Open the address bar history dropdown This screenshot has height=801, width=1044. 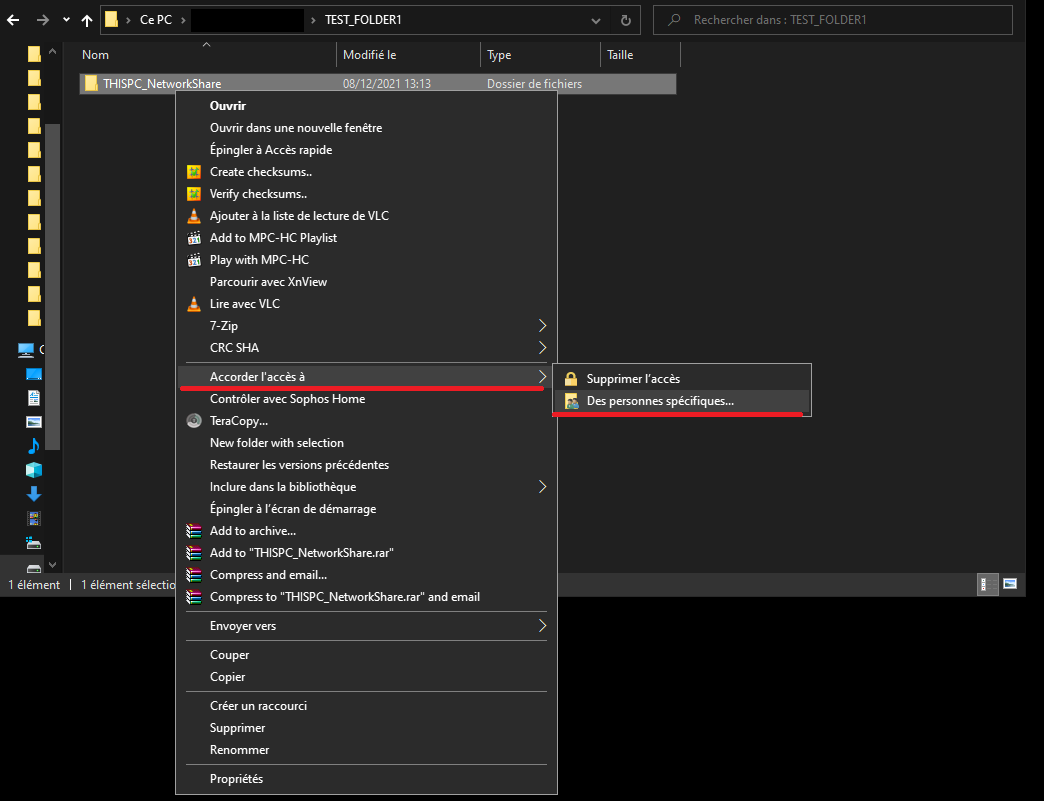pyautogui.click(x=596, y=20)
